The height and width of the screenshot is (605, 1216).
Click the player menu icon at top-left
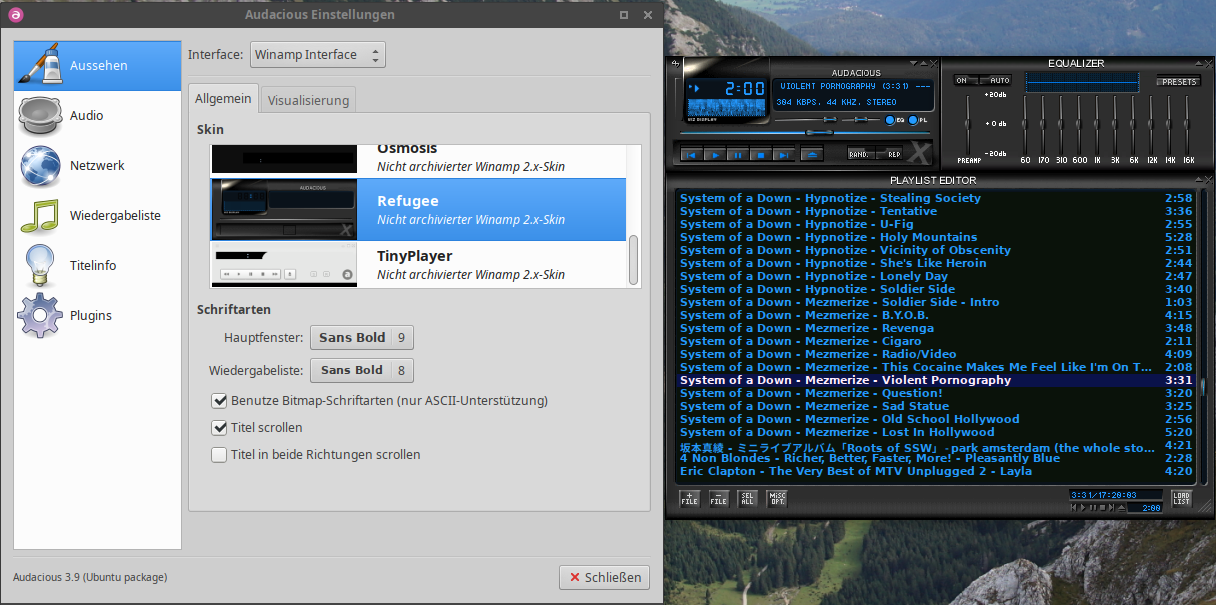tap(675, 63)
